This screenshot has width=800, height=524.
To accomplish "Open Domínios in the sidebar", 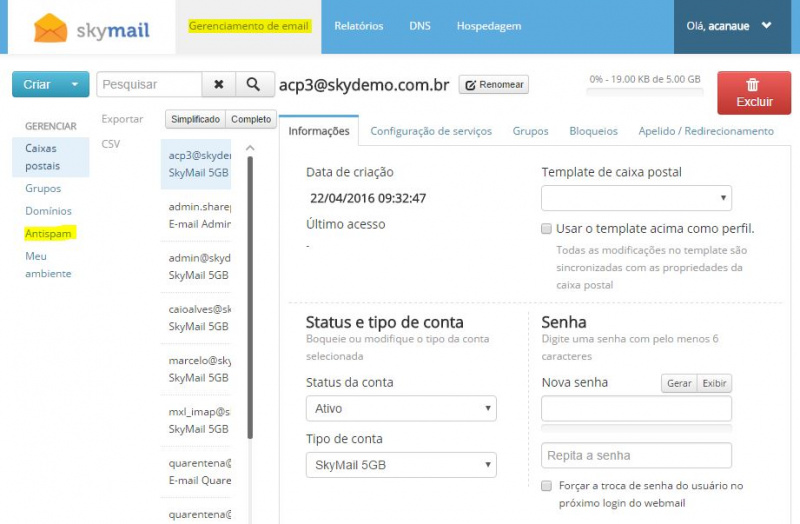I will [48, 211].
